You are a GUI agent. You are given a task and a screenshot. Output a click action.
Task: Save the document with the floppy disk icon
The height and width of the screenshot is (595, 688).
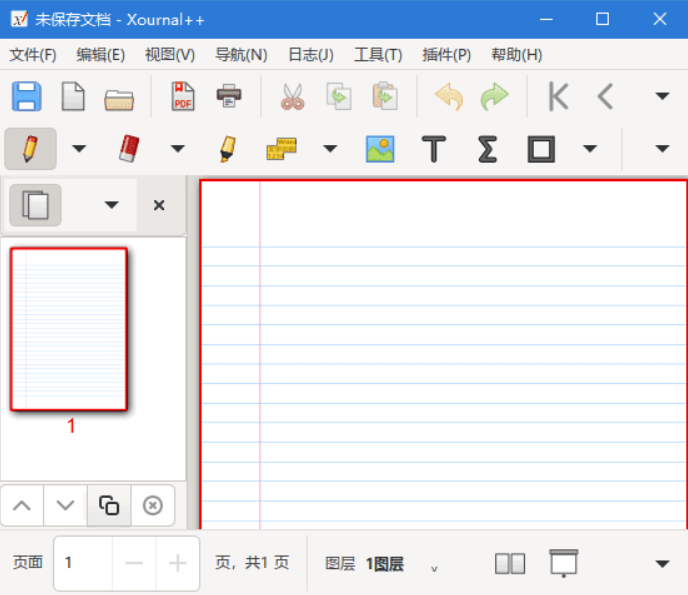pyautogui.click(x=27, y=96)
